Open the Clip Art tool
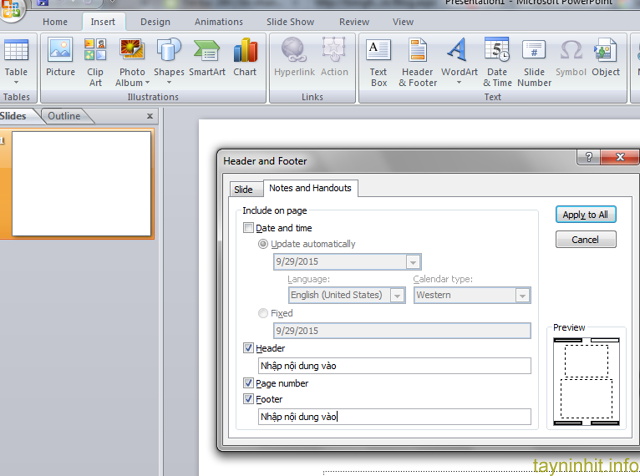 [95, 58]
